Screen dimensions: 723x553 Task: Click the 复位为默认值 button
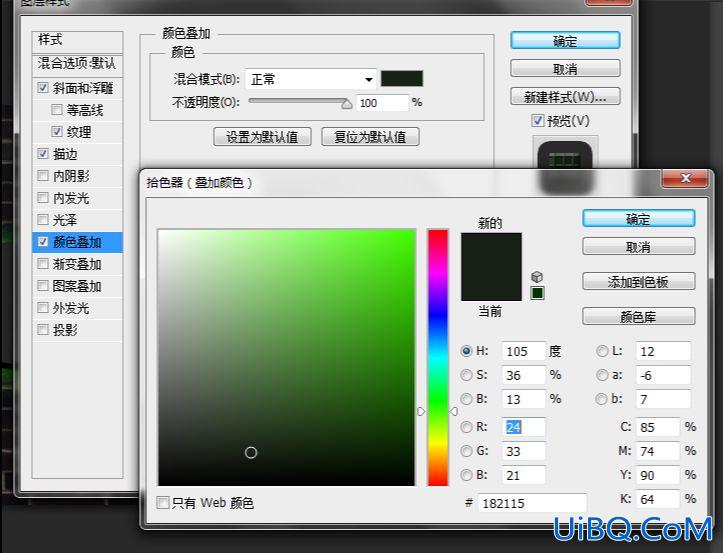click(x=370, y=137)
